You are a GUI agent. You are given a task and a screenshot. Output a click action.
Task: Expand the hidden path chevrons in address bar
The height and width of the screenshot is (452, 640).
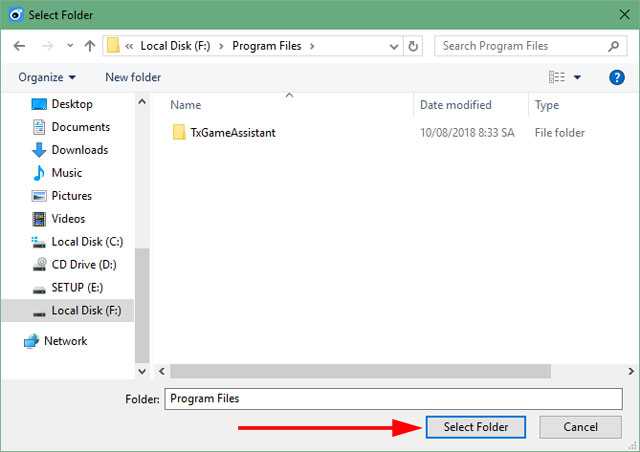coord(129,46)
